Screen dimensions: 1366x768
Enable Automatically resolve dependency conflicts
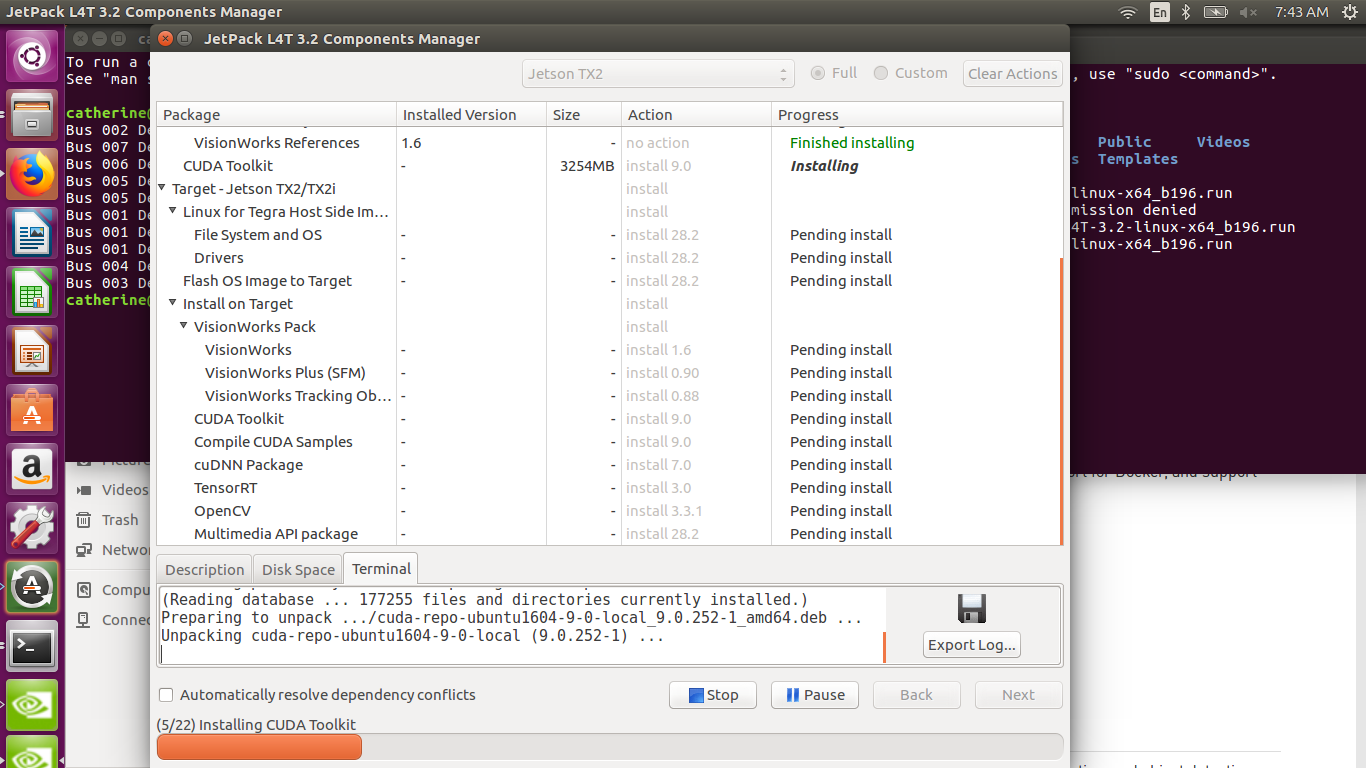167,695
